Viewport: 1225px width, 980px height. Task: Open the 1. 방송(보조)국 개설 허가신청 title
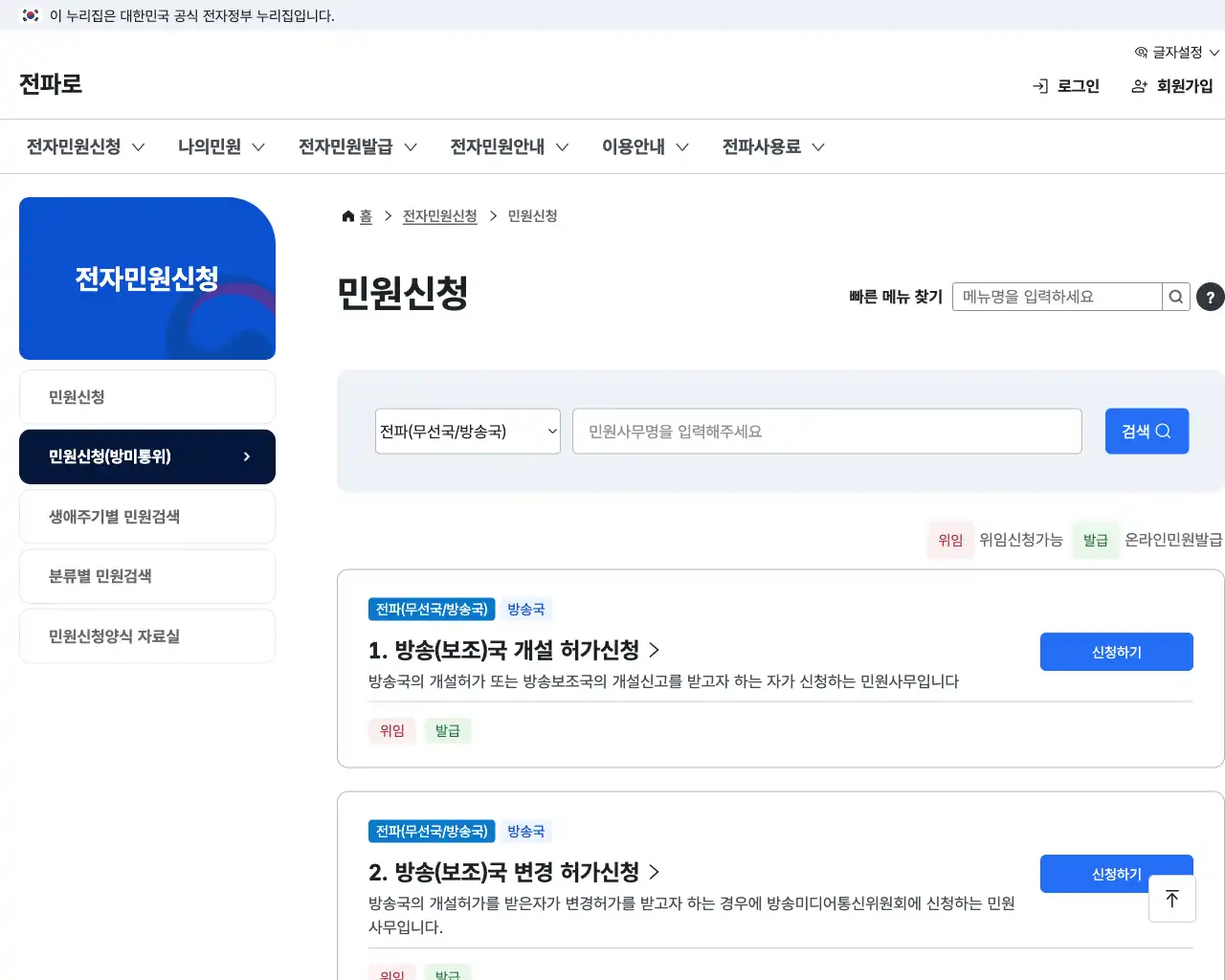[x=514, y=651]
